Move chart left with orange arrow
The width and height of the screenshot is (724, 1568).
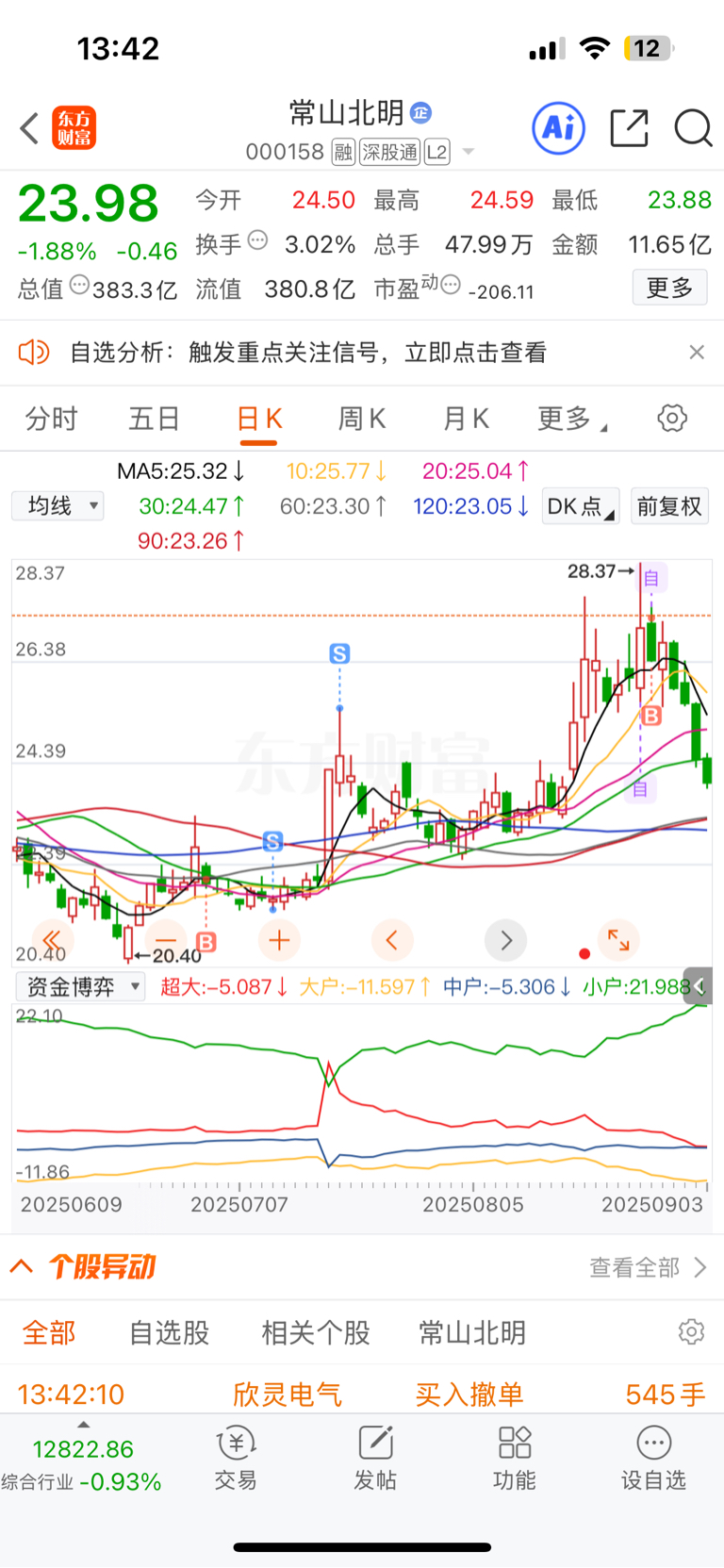click(392, 940)
